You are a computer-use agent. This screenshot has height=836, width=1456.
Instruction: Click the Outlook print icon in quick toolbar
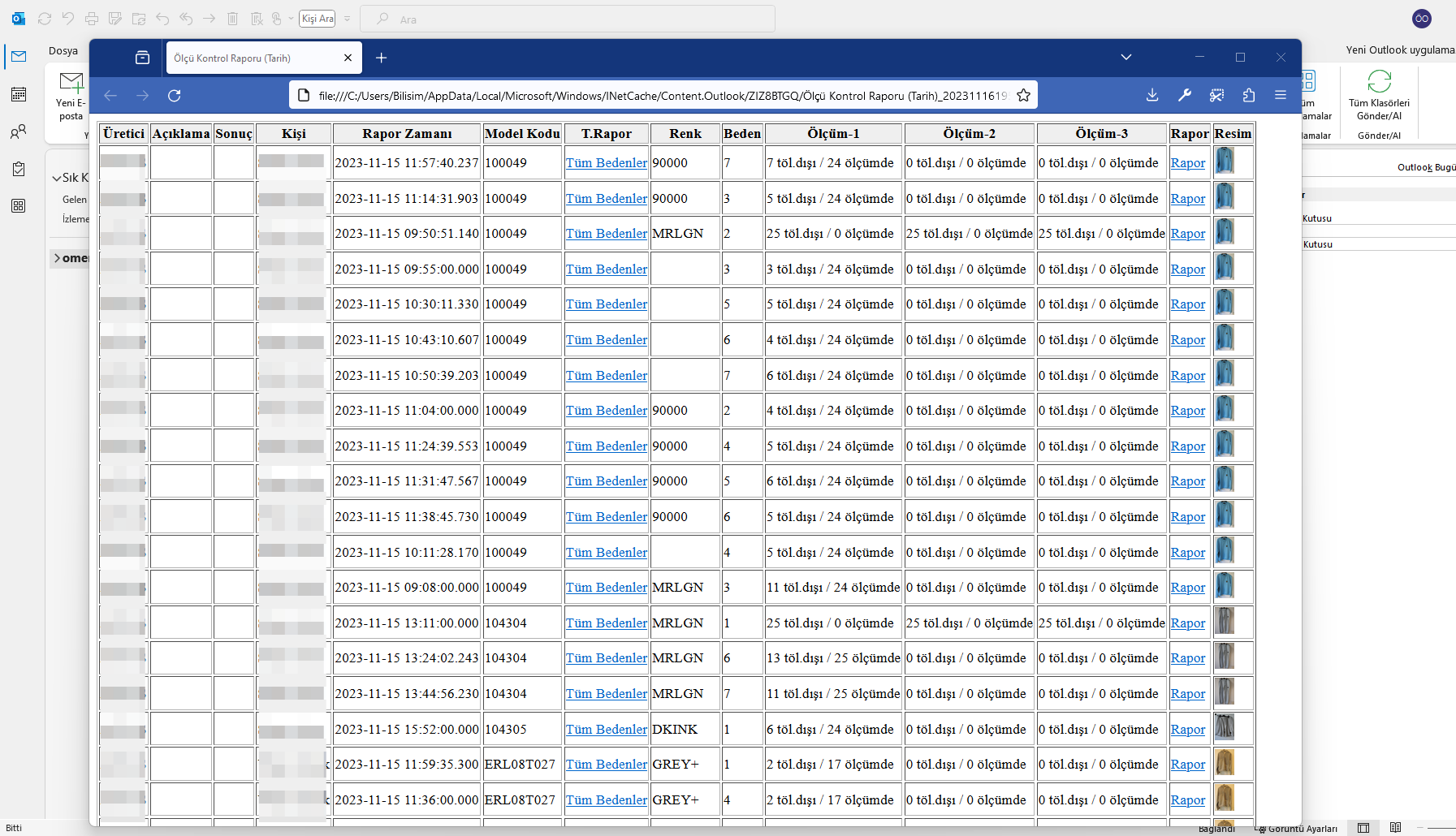(92, 19)
